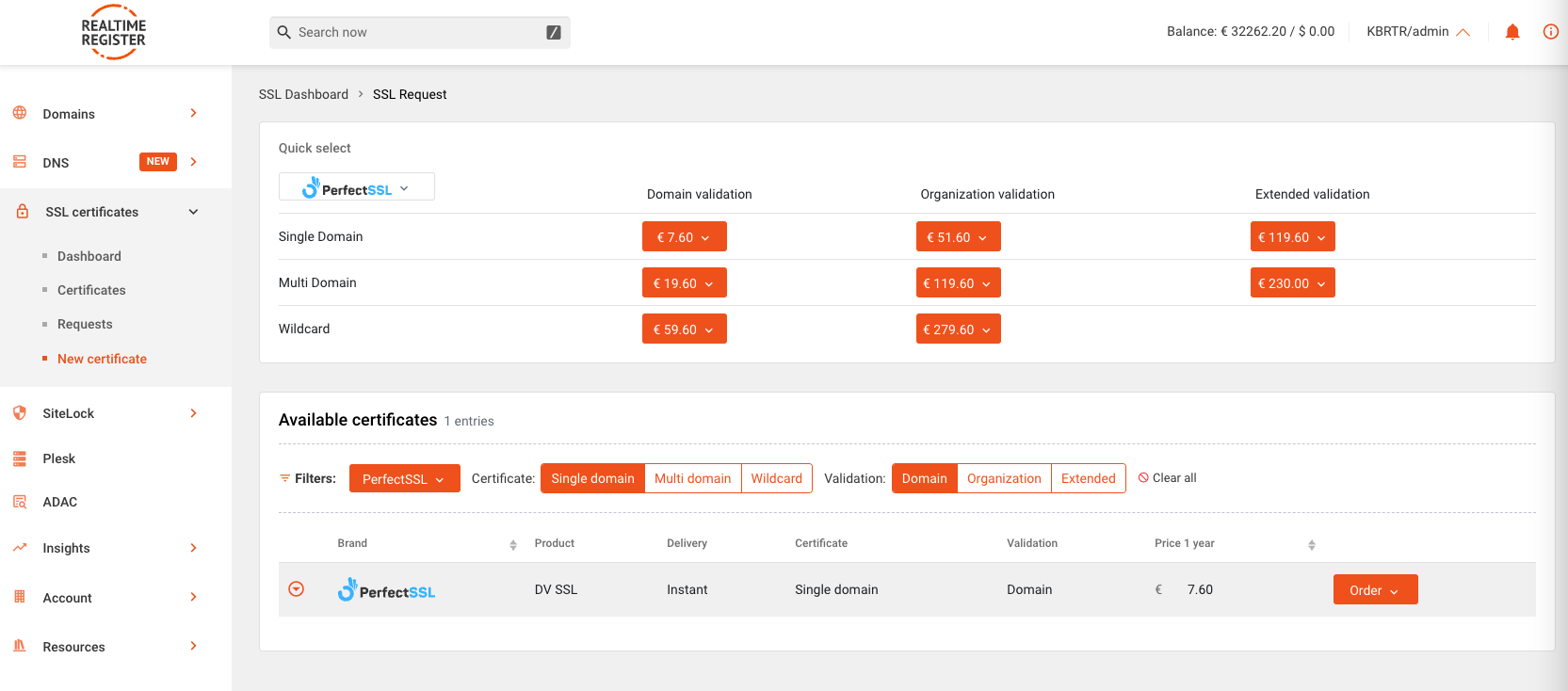This screenshot has width=1568, height=691.
Task: Click the Clear all filters link
Action: [x=1168, y=478]
